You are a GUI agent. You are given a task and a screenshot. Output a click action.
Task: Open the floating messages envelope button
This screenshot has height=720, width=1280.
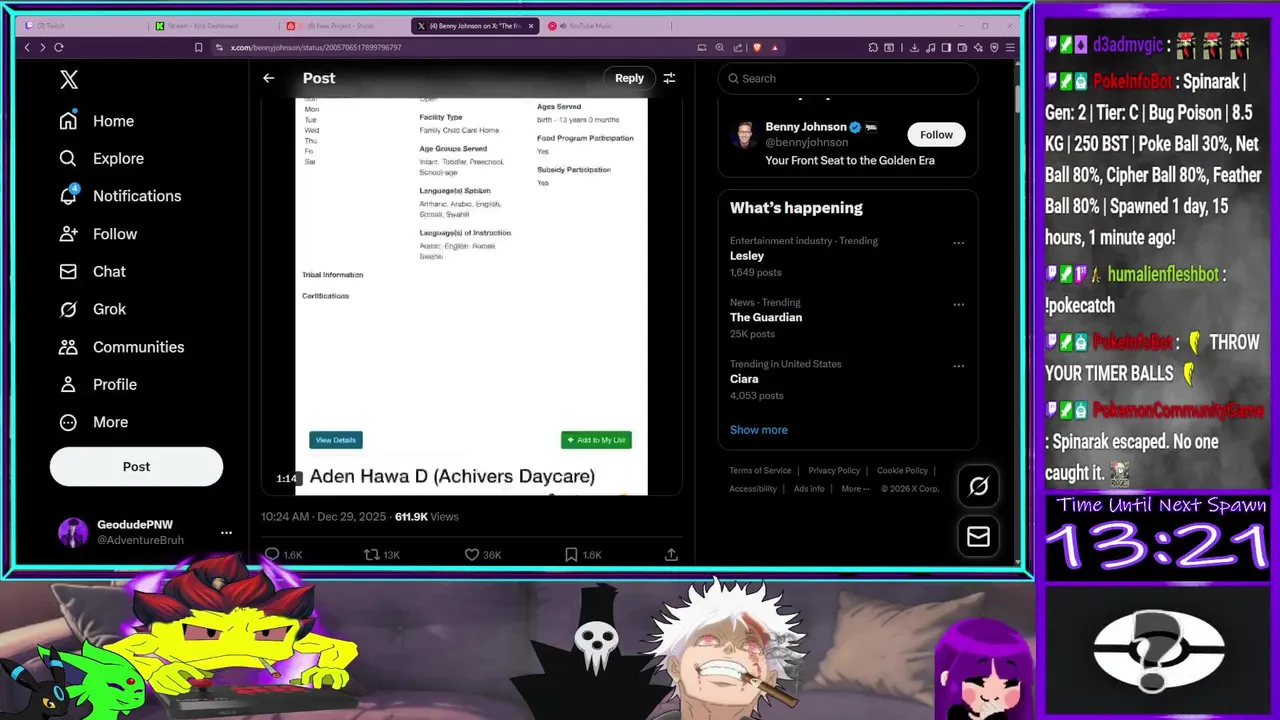(978, 537)
